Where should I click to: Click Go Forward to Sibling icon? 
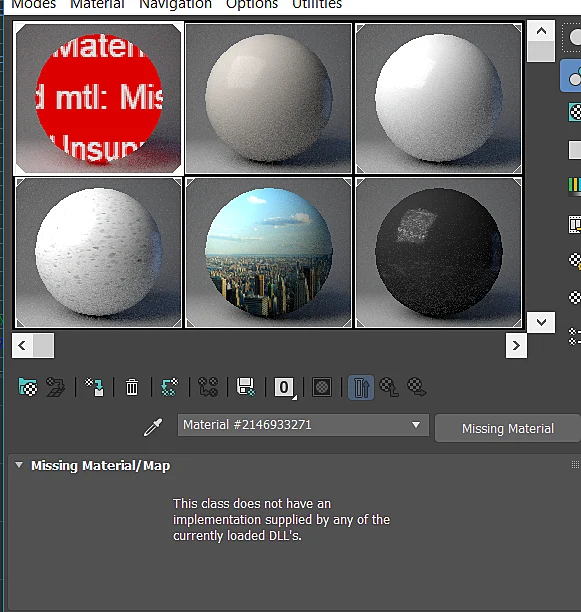click(417, 387)
